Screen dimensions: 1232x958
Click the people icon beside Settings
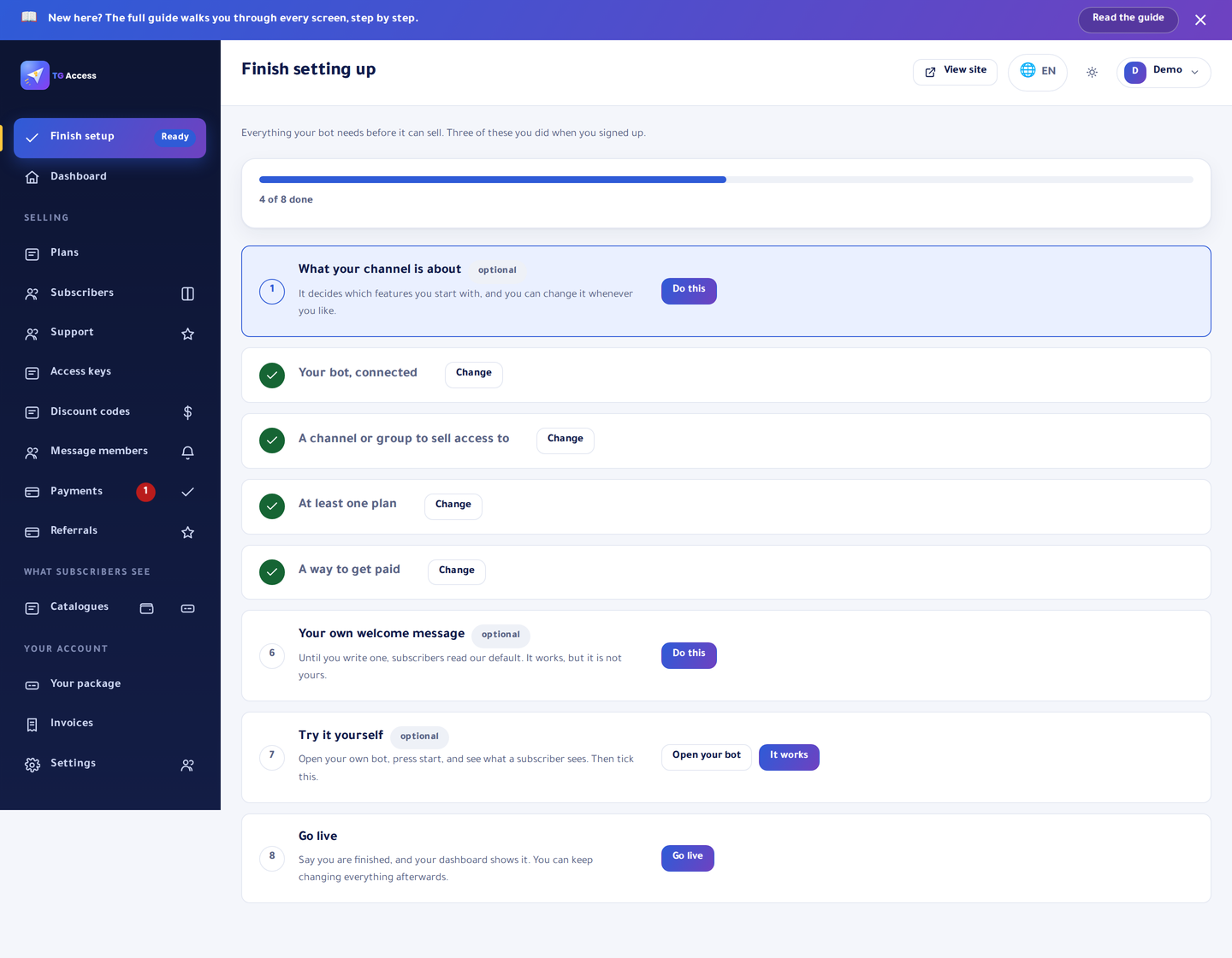187,765
